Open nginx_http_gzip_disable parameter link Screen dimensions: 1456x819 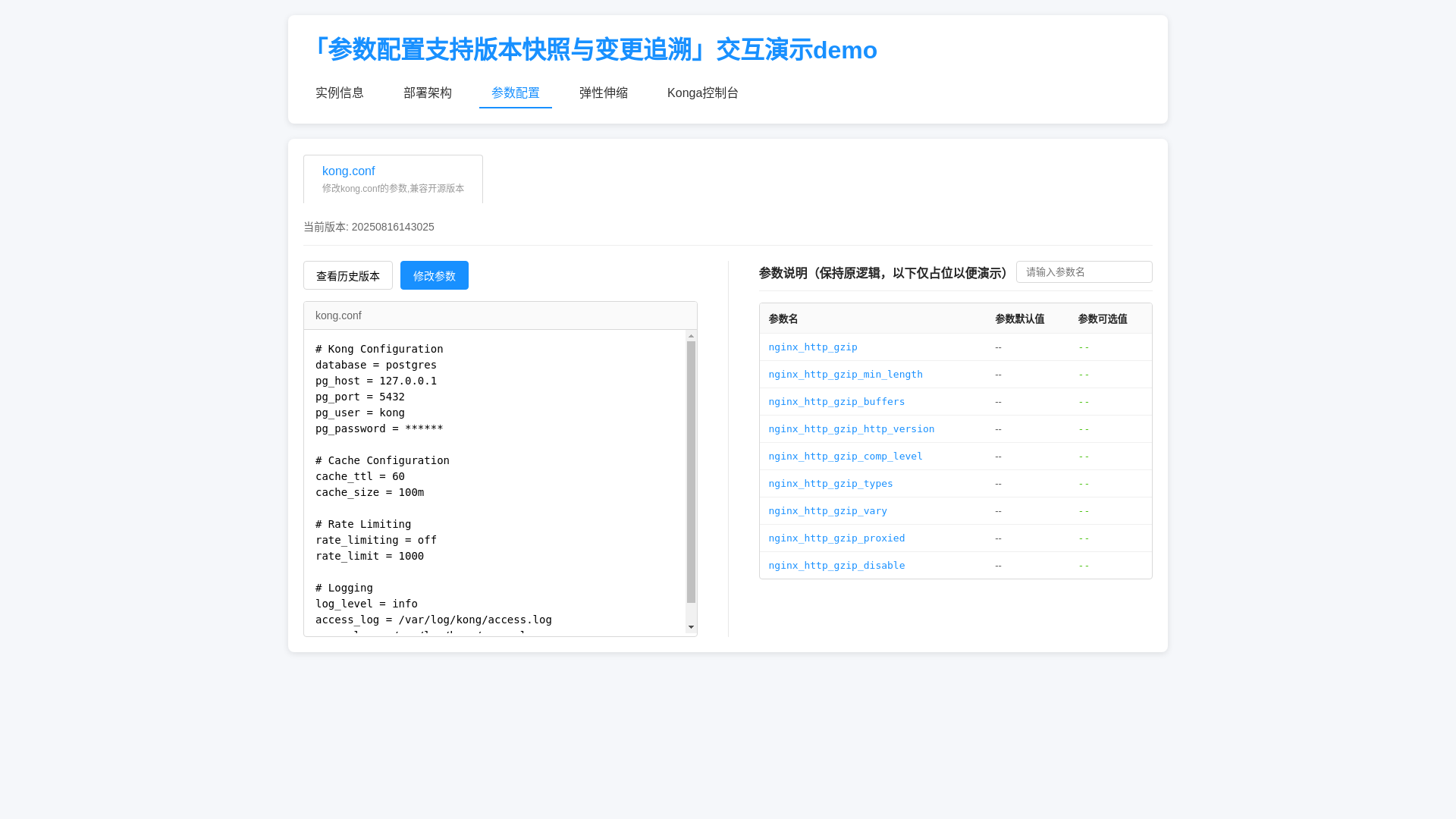[836, 565]
